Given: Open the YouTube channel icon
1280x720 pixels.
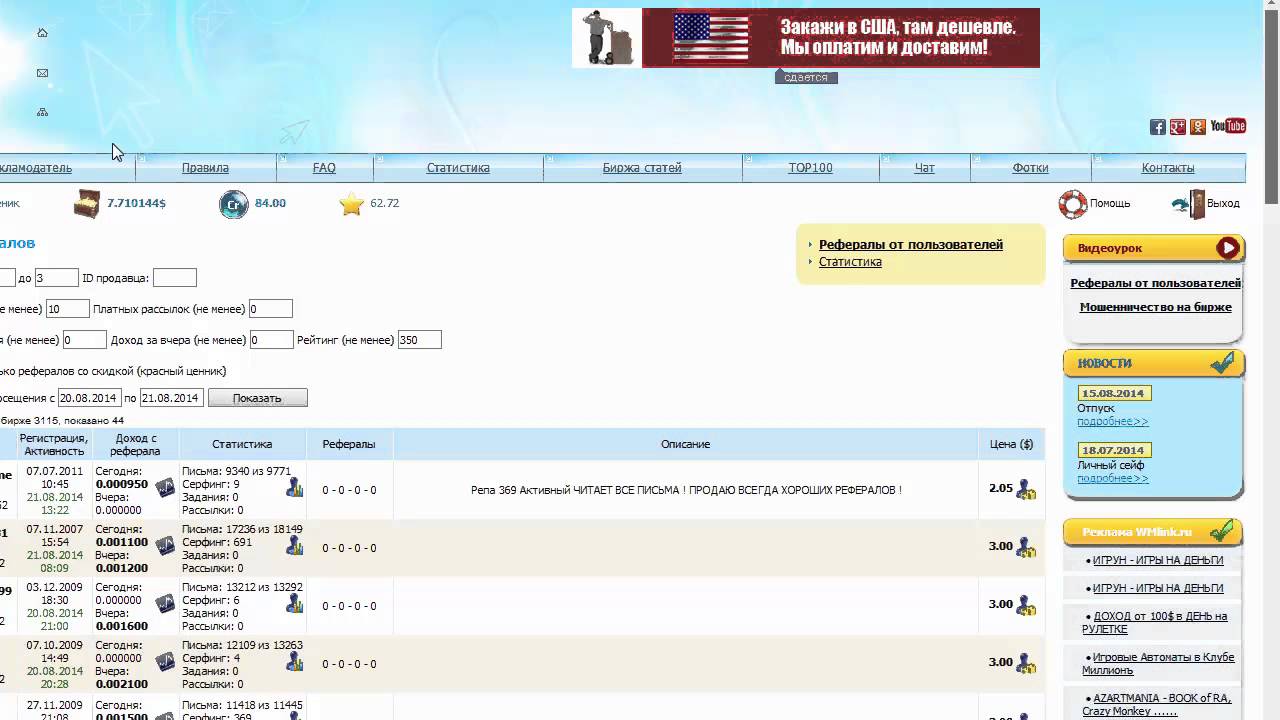Looking at the screenshot, I should point(1228,126).
